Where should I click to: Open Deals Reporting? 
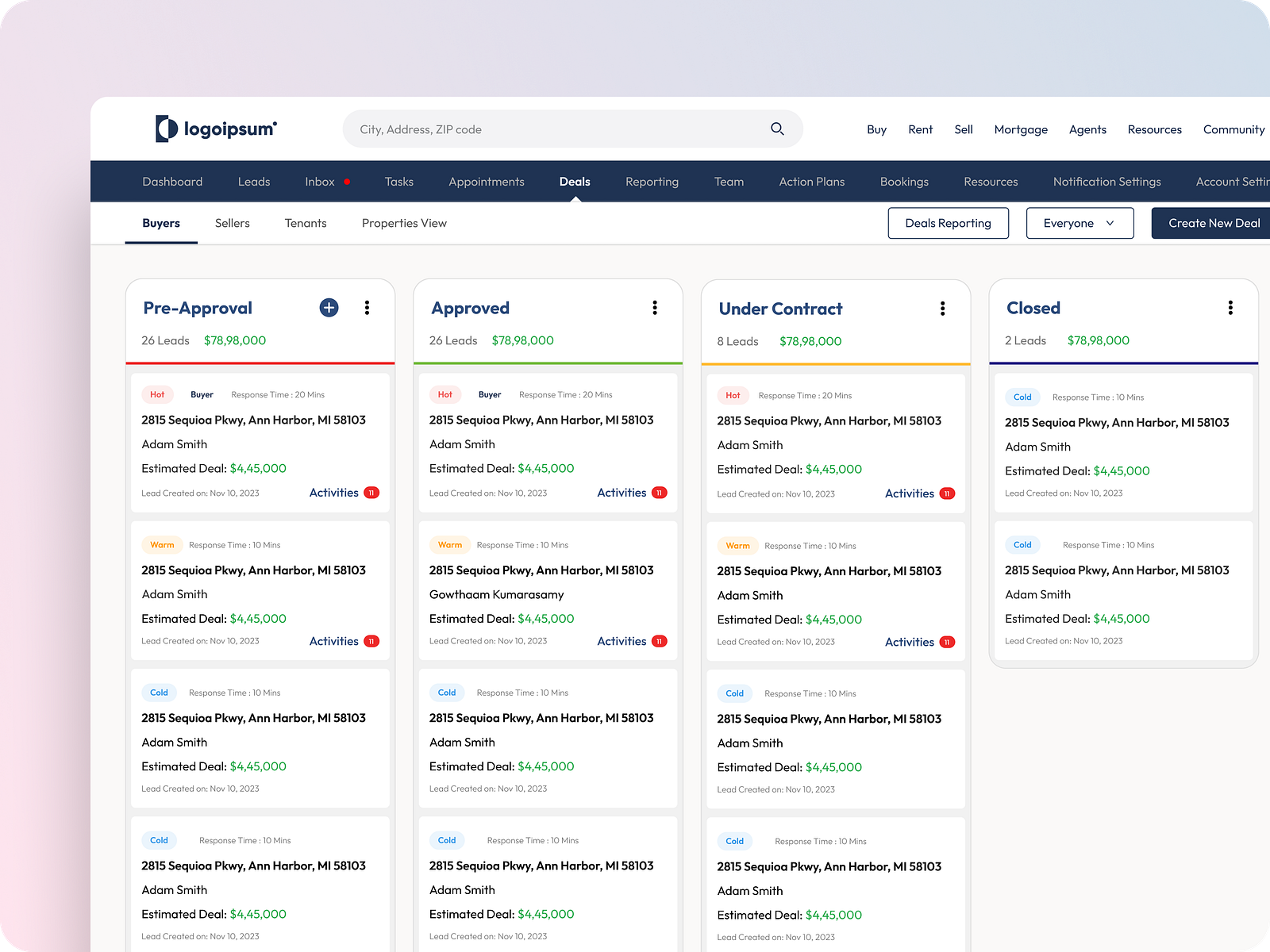pos(948,223)
